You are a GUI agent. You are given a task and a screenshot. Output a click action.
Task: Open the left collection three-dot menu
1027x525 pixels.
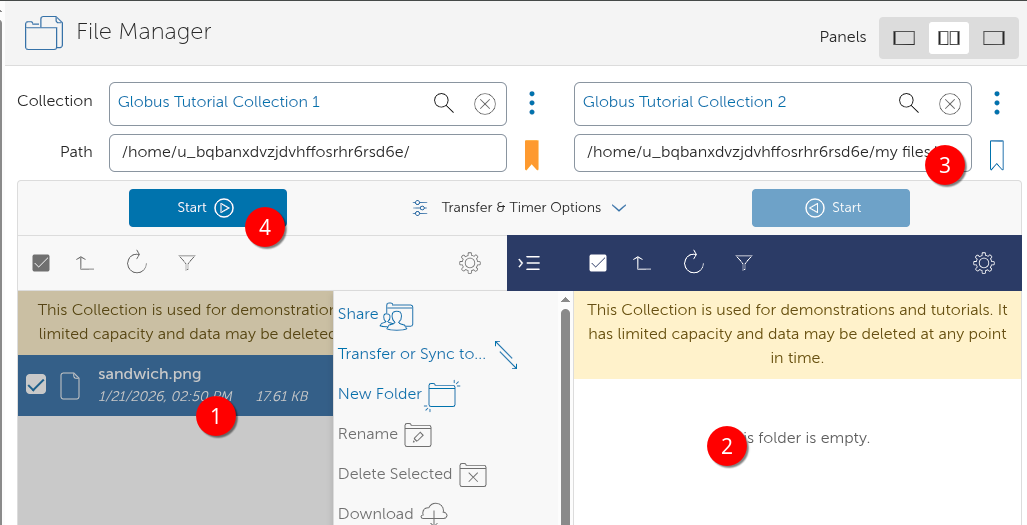click(x=532, y=103)
